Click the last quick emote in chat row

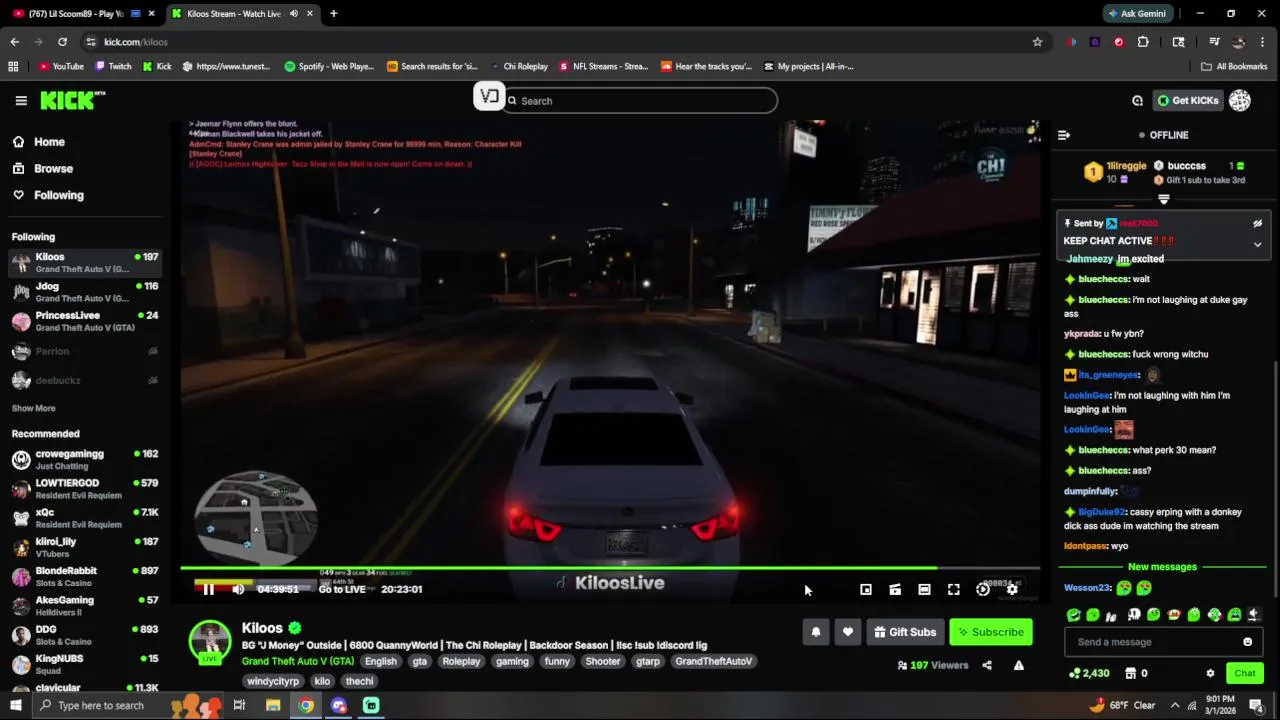[1253, 614]
